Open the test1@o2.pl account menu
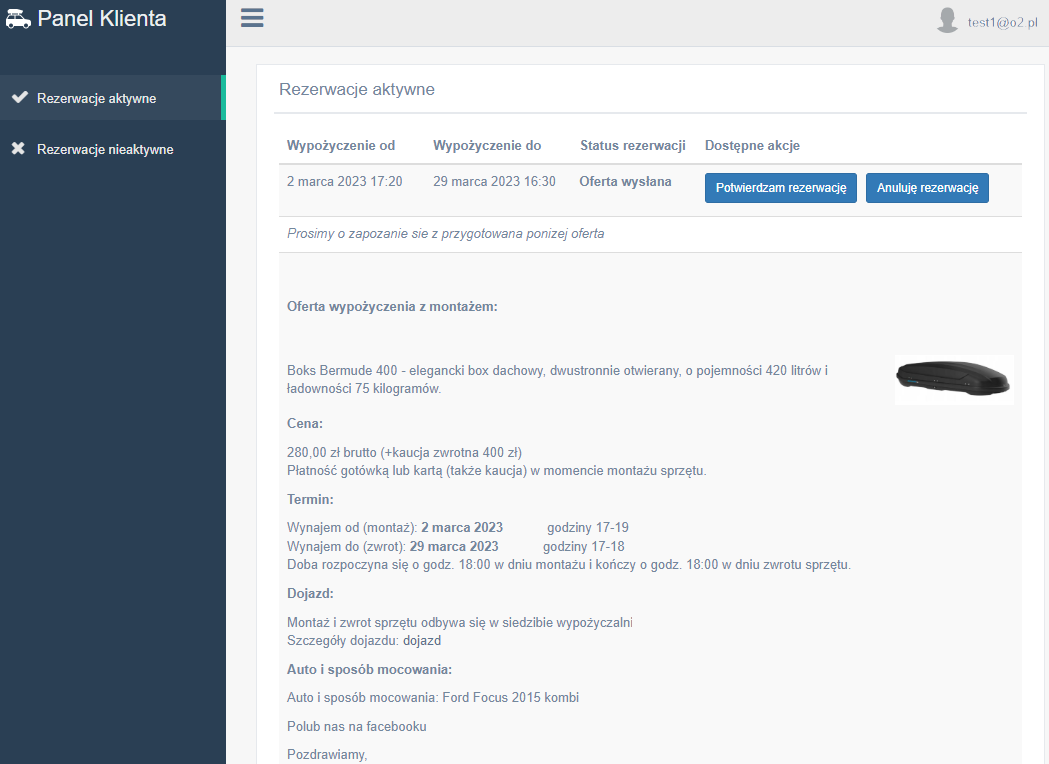 [x=1003, y=22]
